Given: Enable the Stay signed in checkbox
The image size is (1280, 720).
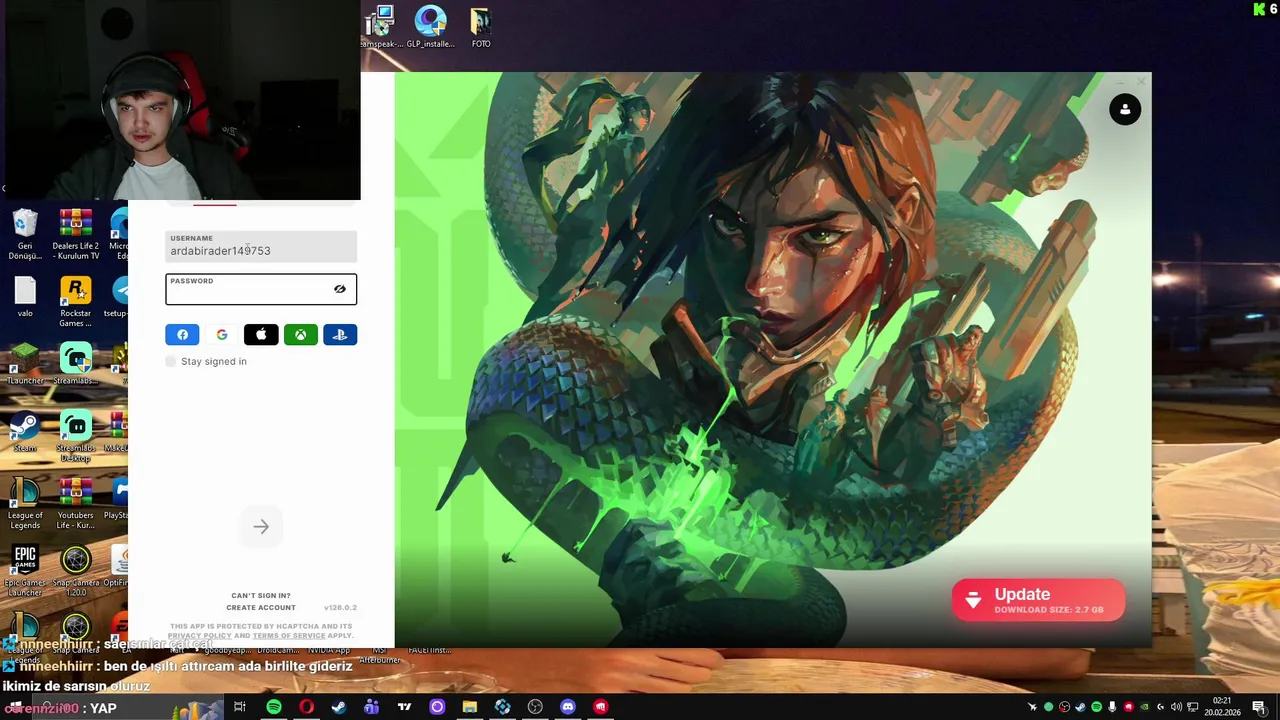Looking at the screenshot, I should tap(171, 361).
